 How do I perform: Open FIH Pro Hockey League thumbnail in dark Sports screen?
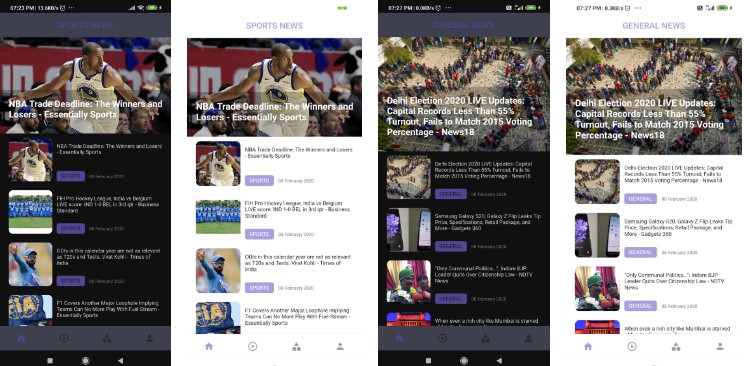[30, 212]
